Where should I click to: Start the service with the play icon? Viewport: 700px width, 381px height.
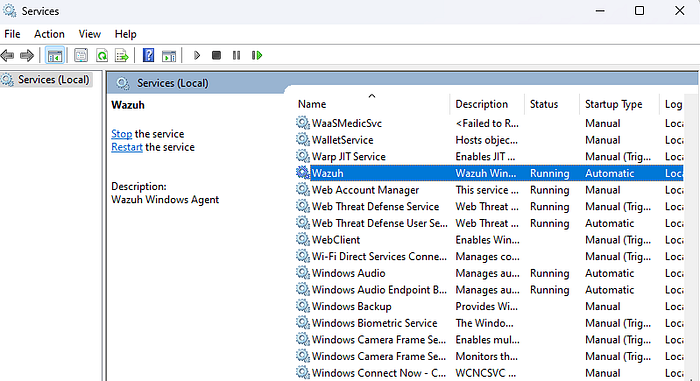point(197,55)
